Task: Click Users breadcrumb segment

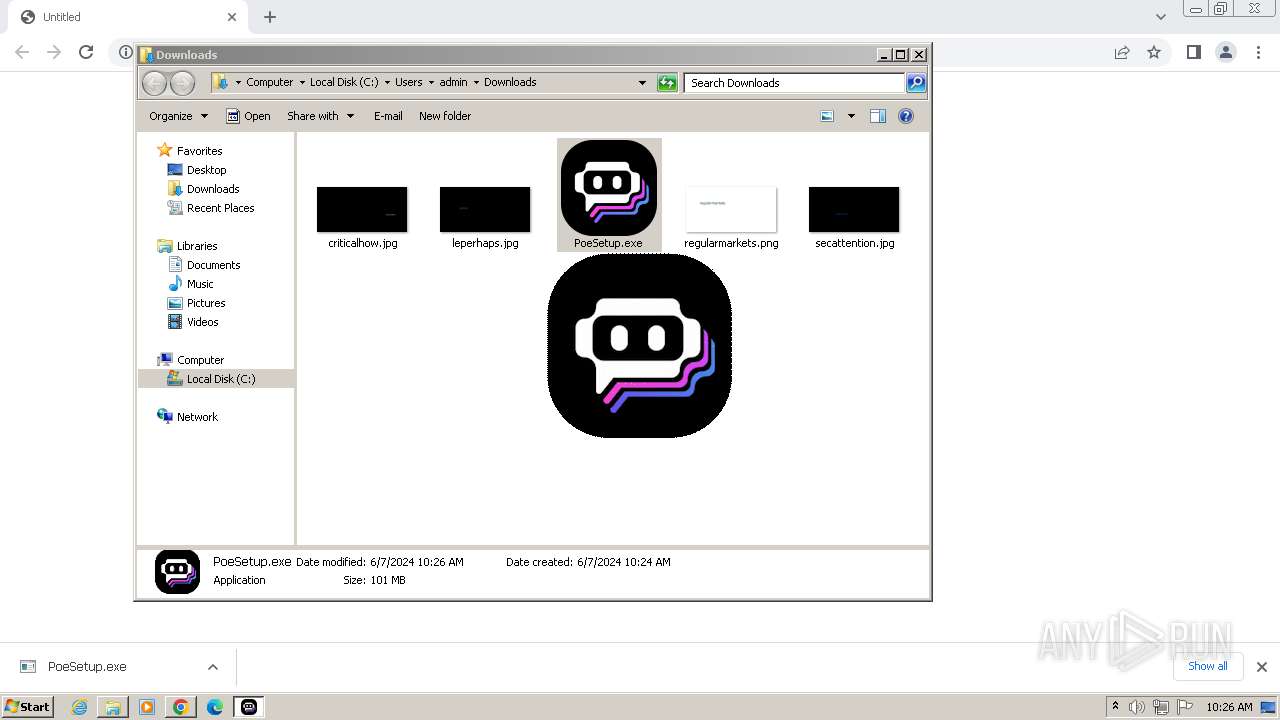Action: tap(408, 82)
